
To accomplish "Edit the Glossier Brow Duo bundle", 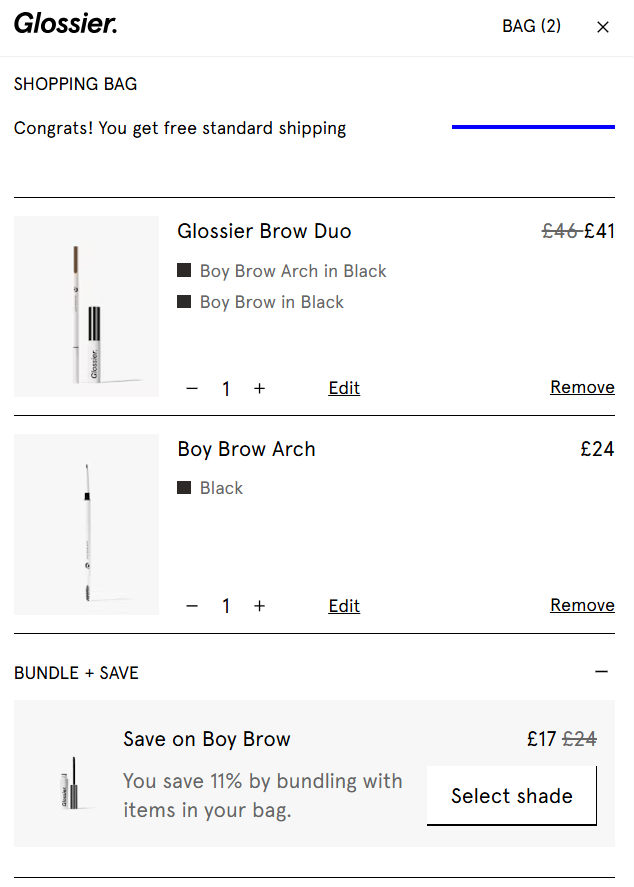I will (344, 388).
